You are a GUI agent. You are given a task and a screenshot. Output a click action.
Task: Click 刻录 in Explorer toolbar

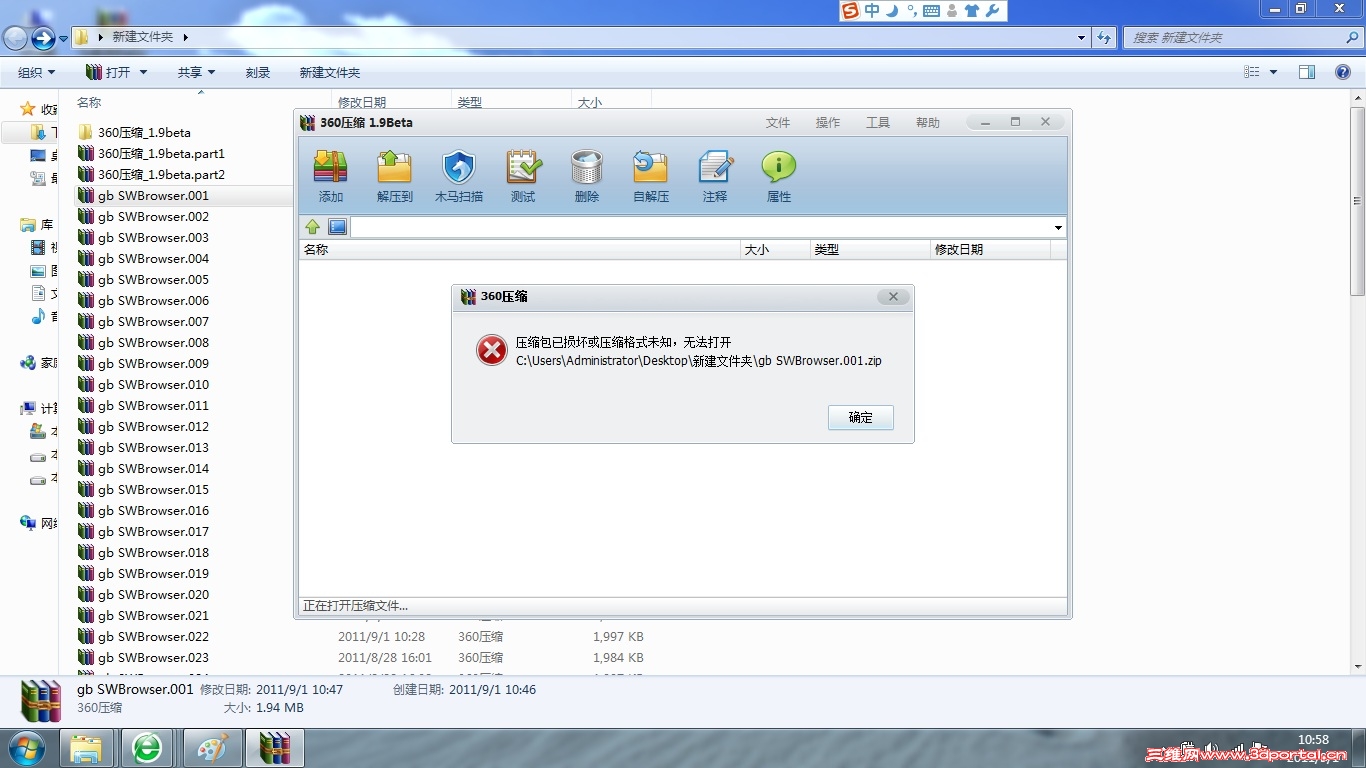(258, 73)
